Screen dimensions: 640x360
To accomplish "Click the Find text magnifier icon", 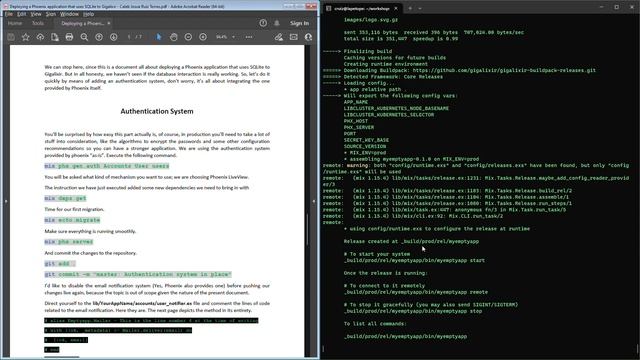I will tap(84, 37).
